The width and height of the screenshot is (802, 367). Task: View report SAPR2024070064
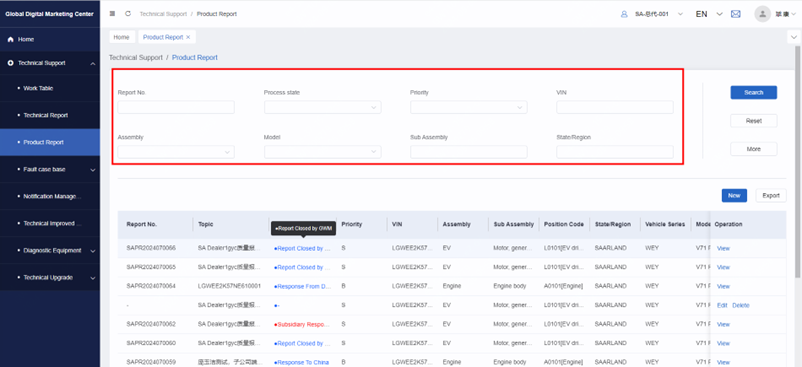click(723, 286)
